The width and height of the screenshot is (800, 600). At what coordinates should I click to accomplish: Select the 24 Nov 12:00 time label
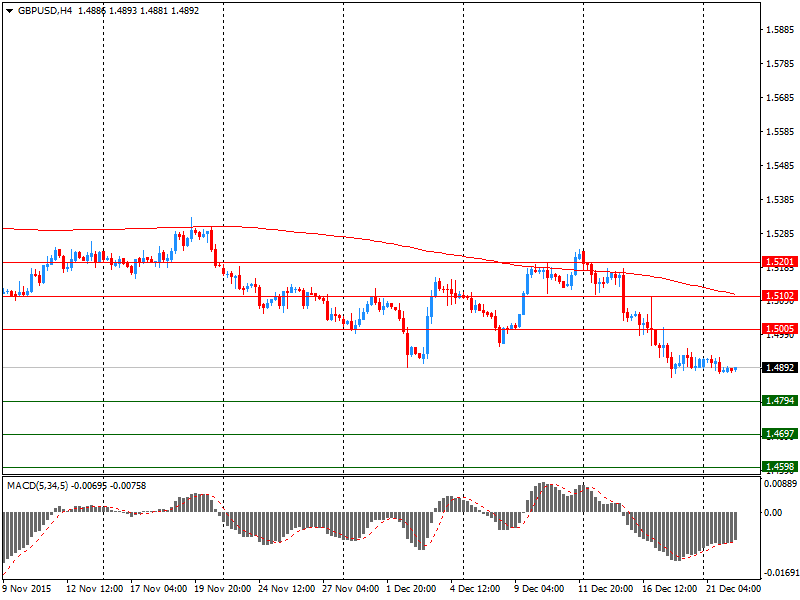(287, 589)
